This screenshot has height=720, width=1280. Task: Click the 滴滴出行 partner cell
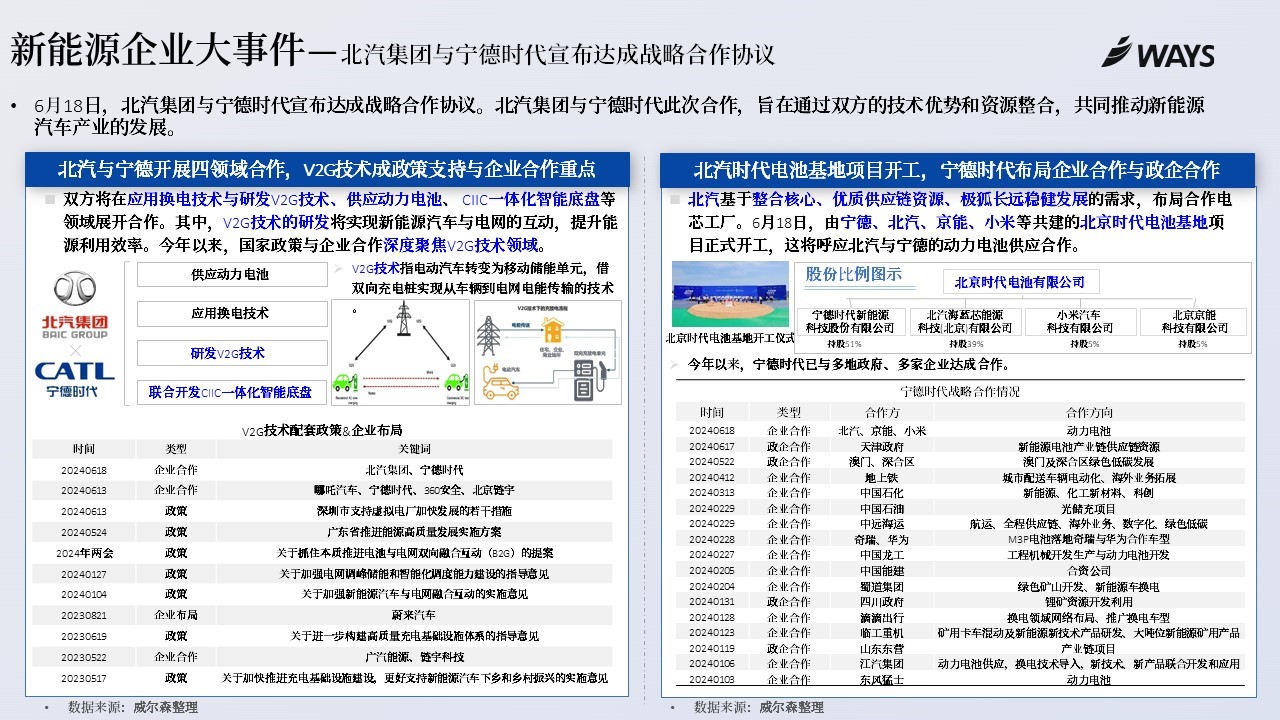pyautogui.click(x=881, y=618)
